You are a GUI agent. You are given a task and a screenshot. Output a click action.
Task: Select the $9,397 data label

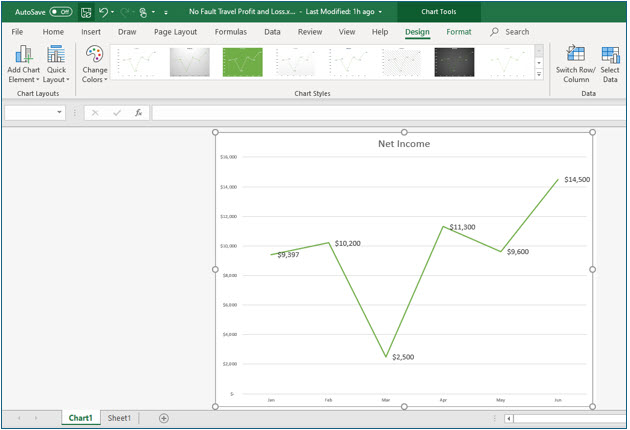tap(288, 255)
